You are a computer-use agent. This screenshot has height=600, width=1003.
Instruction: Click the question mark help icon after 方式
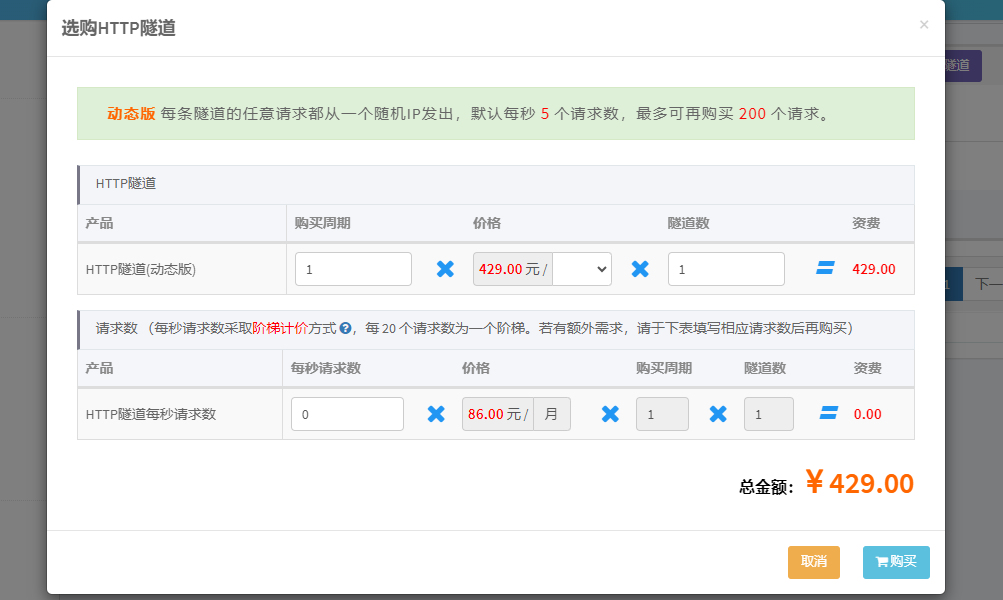(345, 328)
